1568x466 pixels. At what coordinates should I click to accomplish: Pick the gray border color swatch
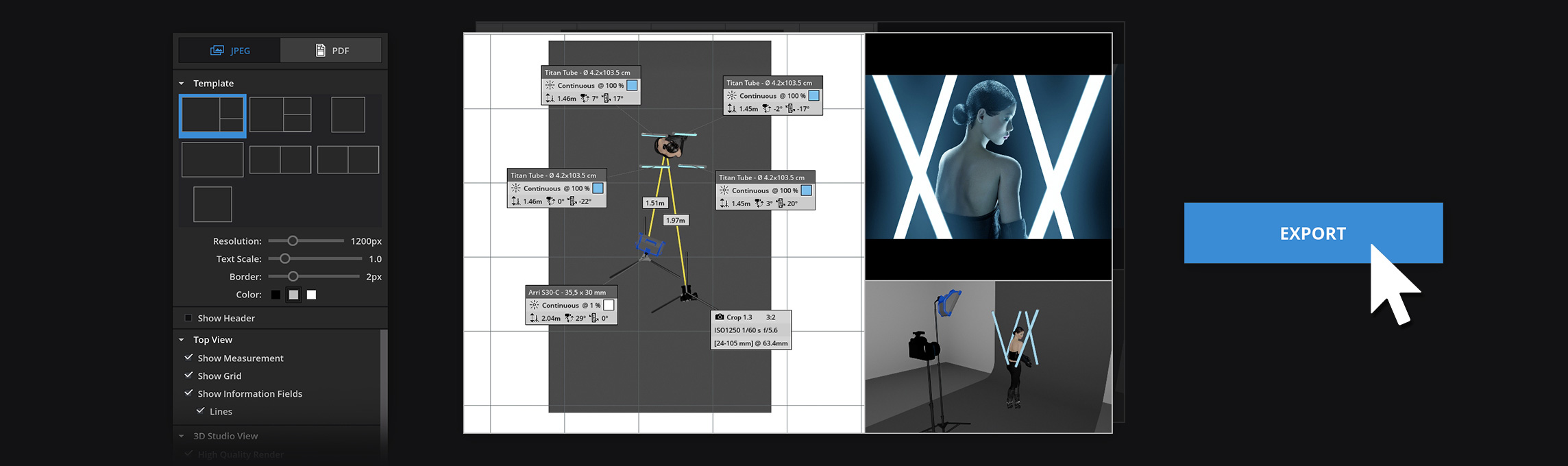(x=293, y=295)
